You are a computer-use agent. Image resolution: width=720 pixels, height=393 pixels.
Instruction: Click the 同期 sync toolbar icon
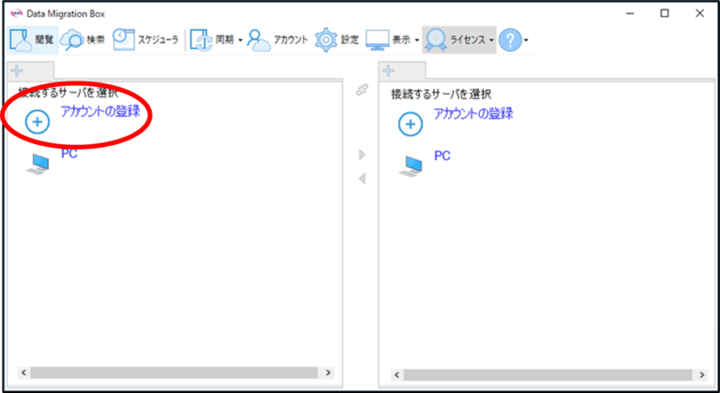202,40
